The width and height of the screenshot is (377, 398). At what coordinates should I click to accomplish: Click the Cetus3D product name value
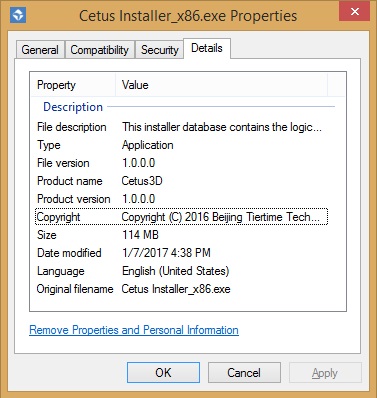click(x=142, y=181)
